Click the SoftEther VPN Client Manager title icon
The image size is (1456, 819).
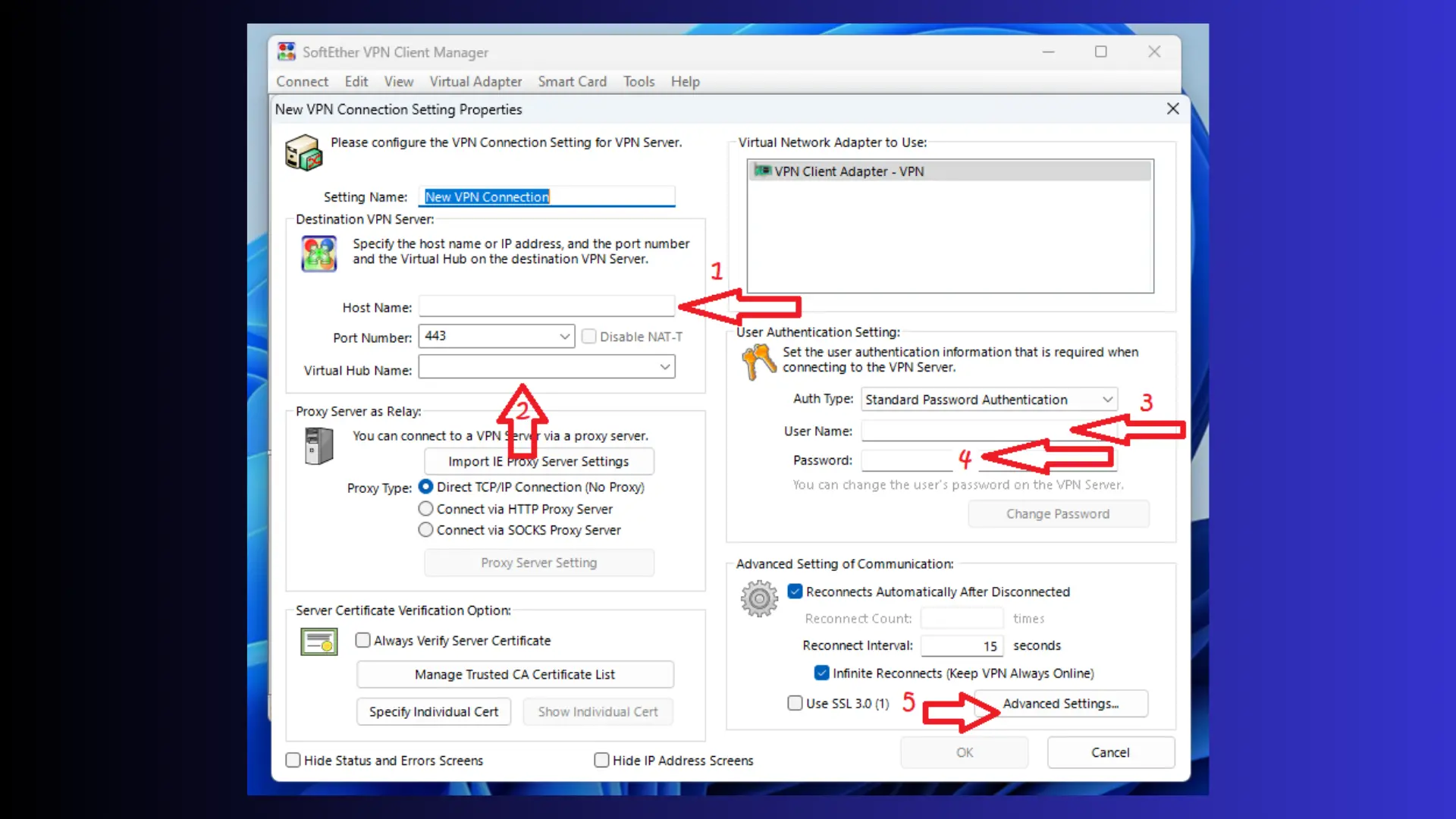tap(286, 52)
